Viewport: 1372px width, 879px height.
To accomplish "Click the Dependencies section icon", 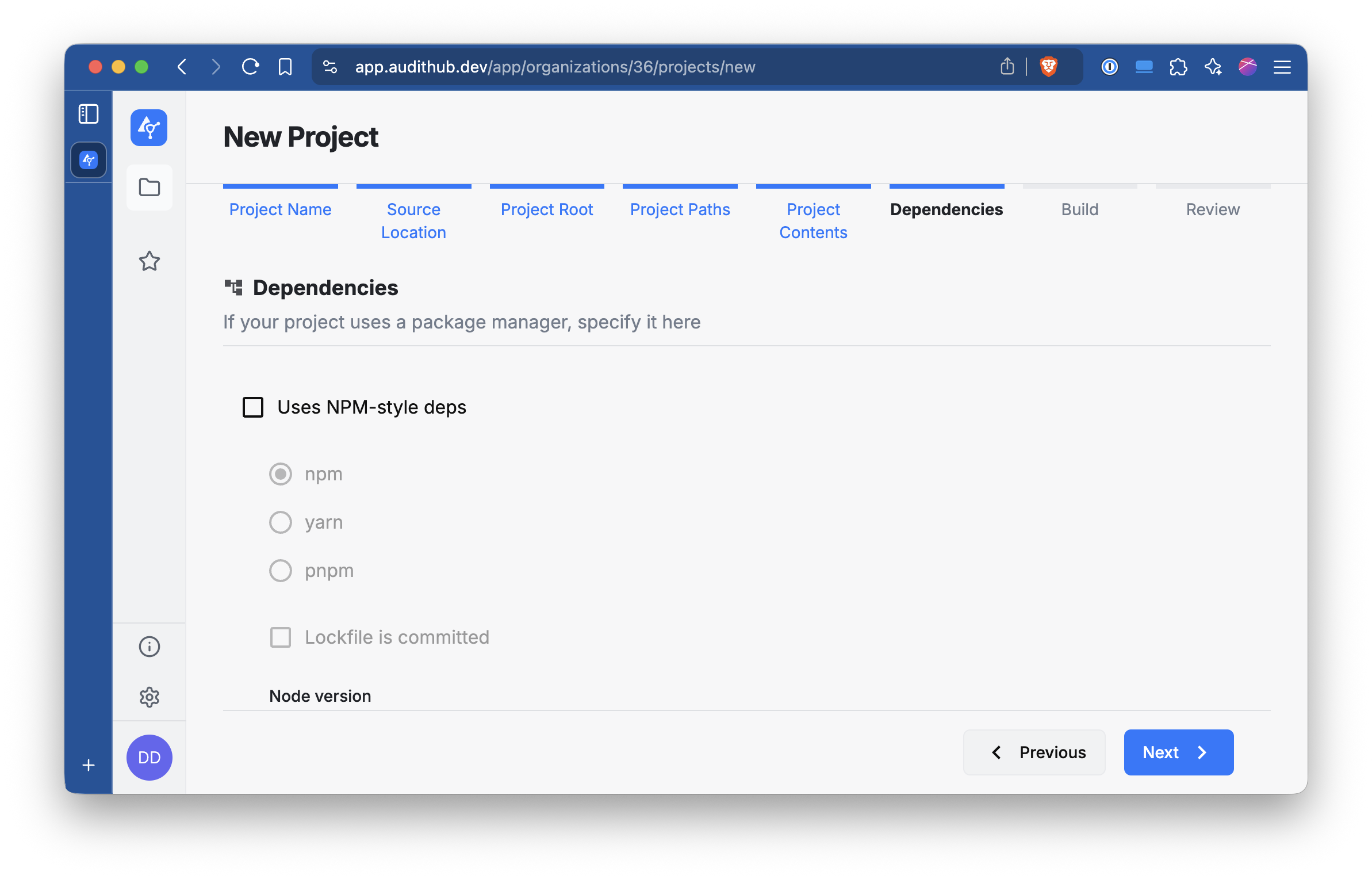I will (x=233, y=287).
